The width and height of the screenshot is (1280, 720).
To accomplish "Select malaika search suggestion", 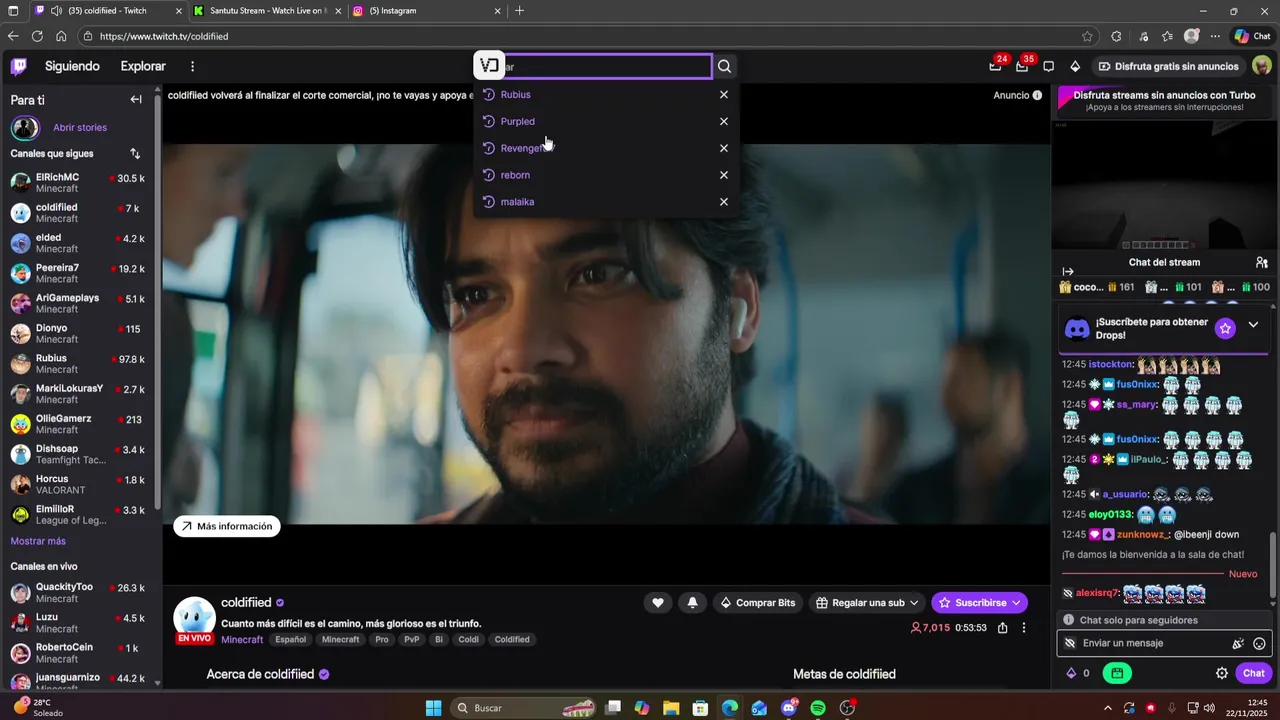I will tap(517, 202).
